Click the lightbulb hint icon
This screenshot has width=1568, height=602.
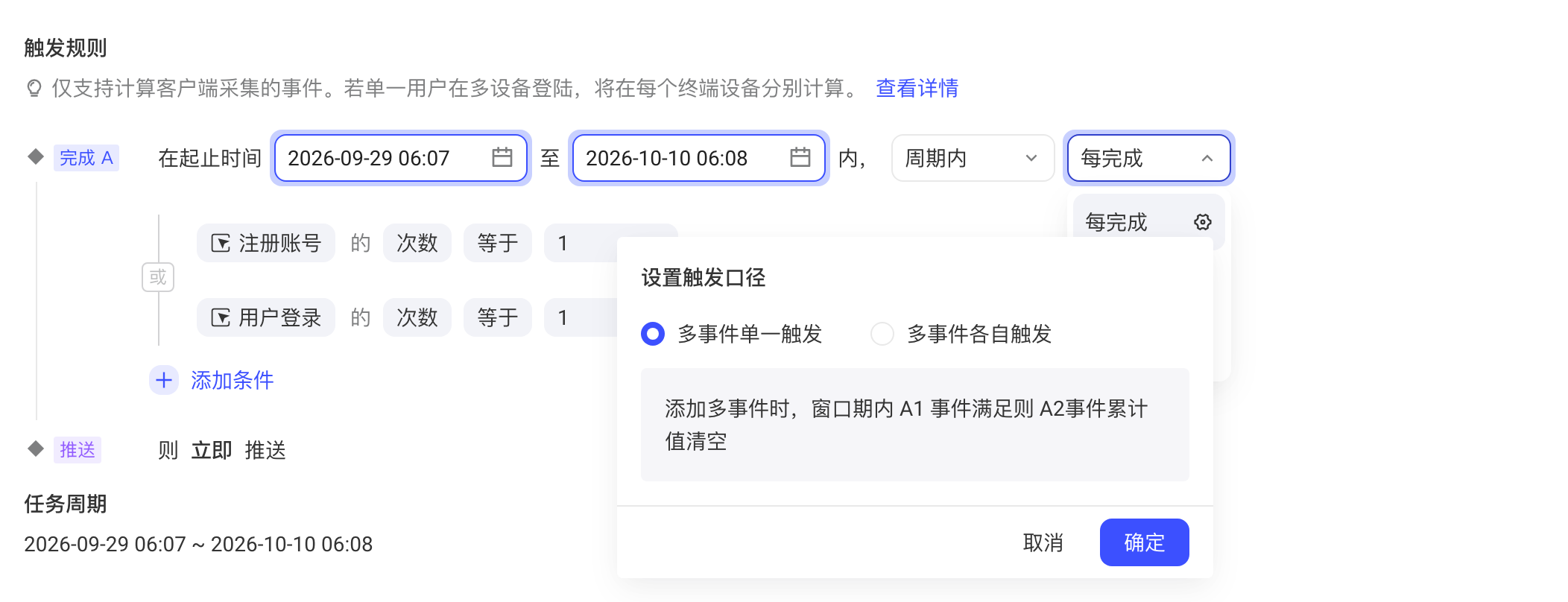[x=34, y=89]
